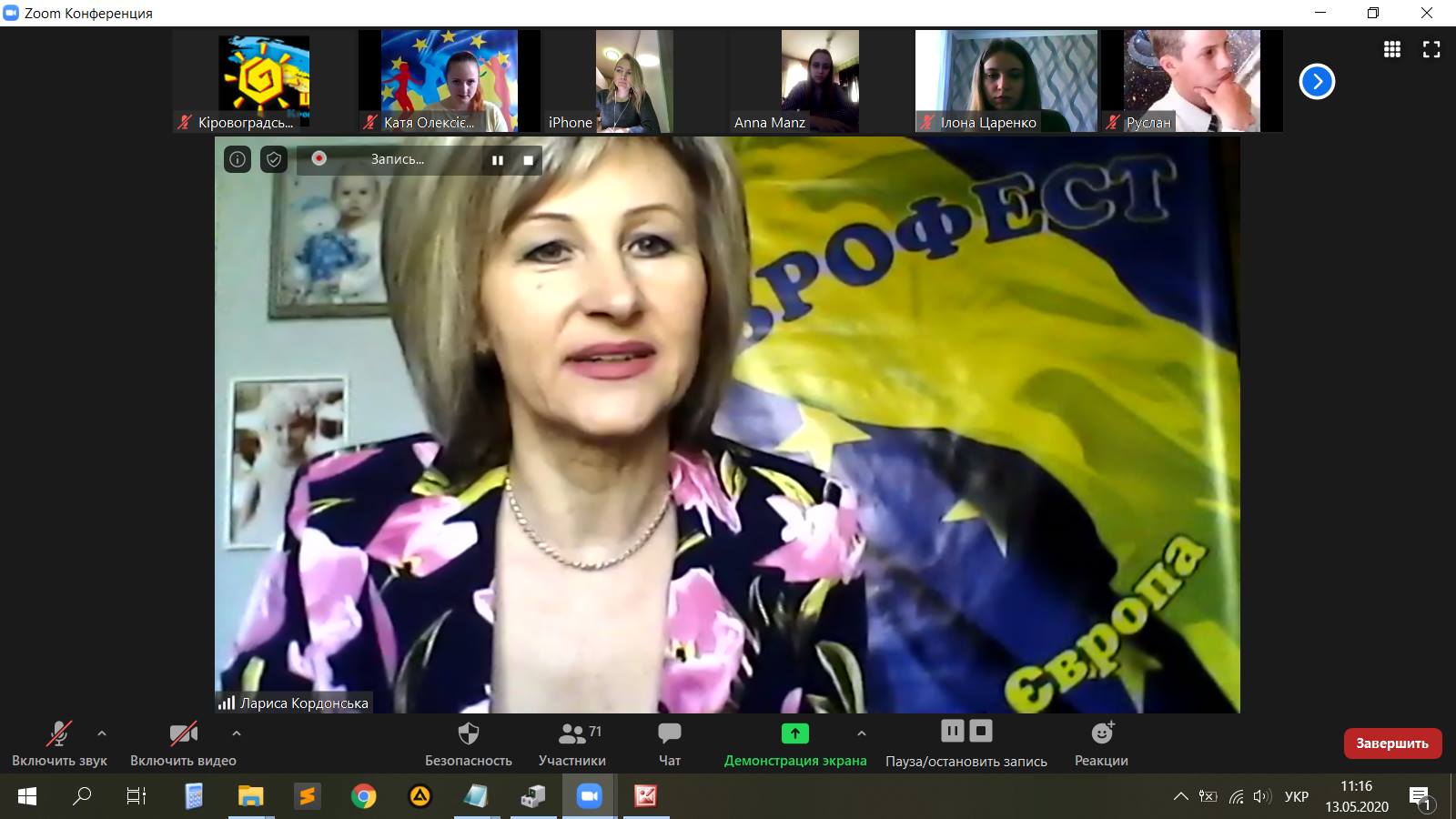
Task: Click the encryption shield icon
Action: click(274, 160)
